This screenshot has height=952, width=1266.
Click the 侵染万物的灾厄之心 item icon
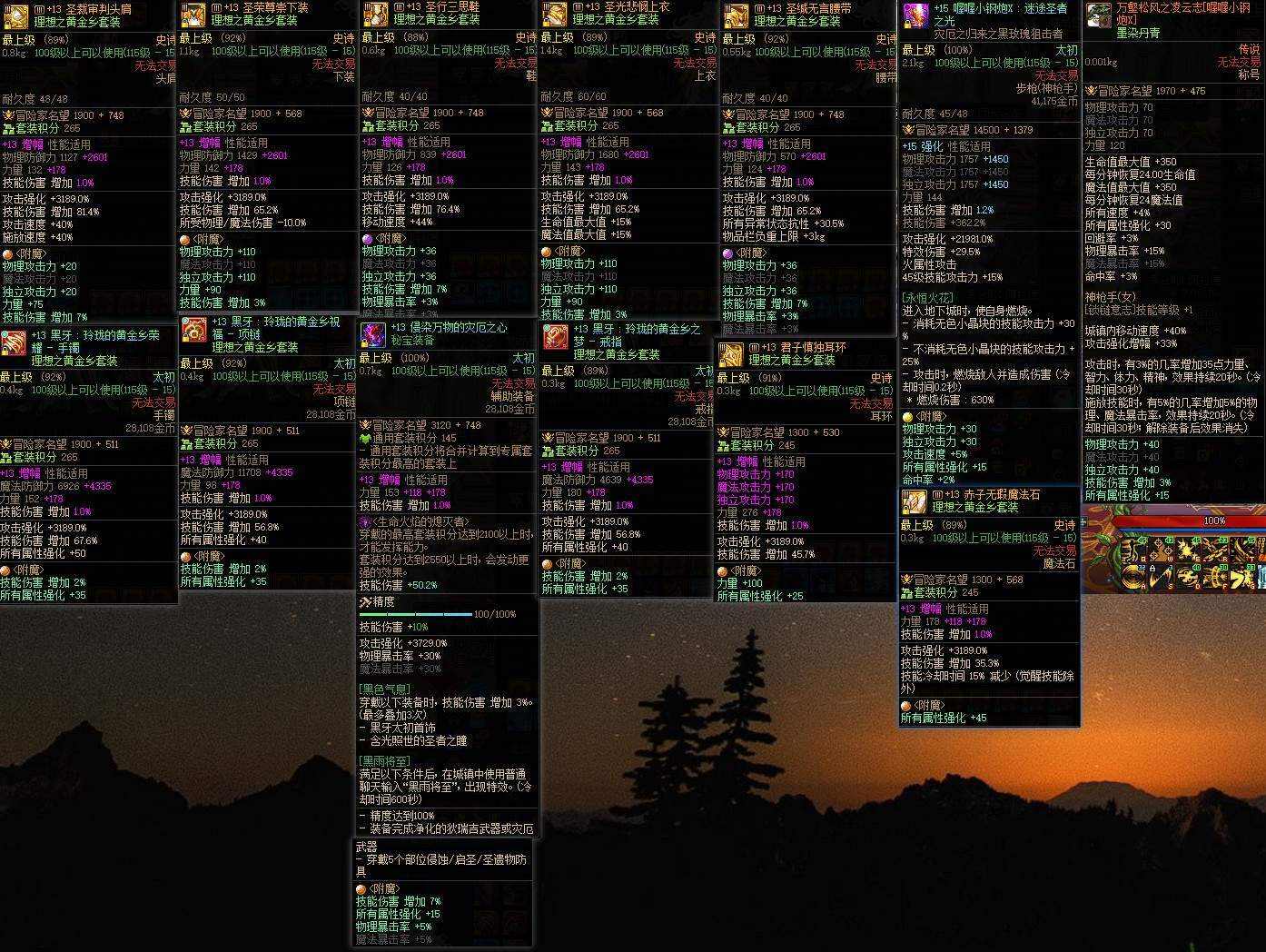coord(373,335)
